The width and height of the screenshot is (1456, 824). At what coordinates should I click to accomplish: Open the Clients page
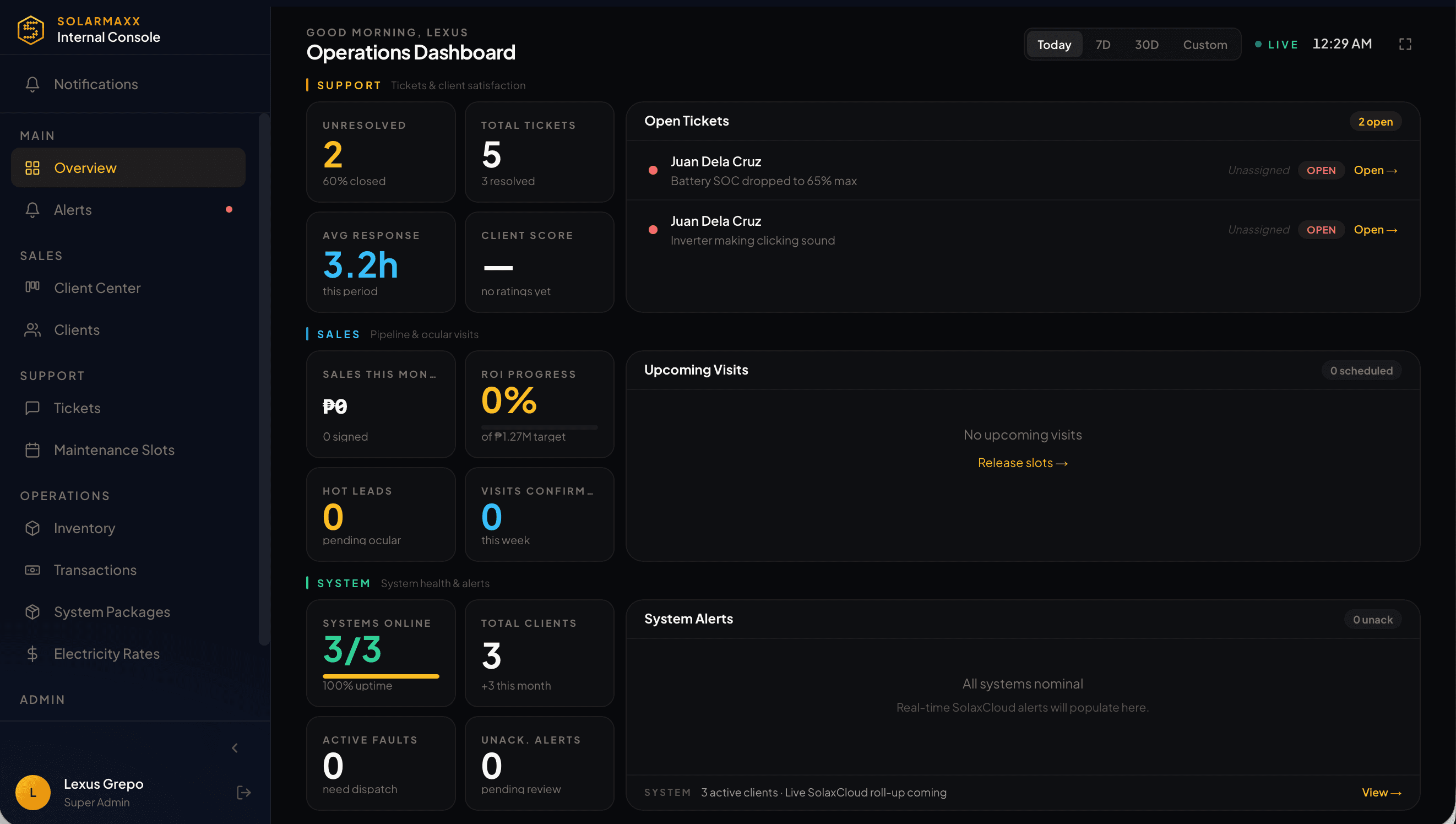coord(128,330)
